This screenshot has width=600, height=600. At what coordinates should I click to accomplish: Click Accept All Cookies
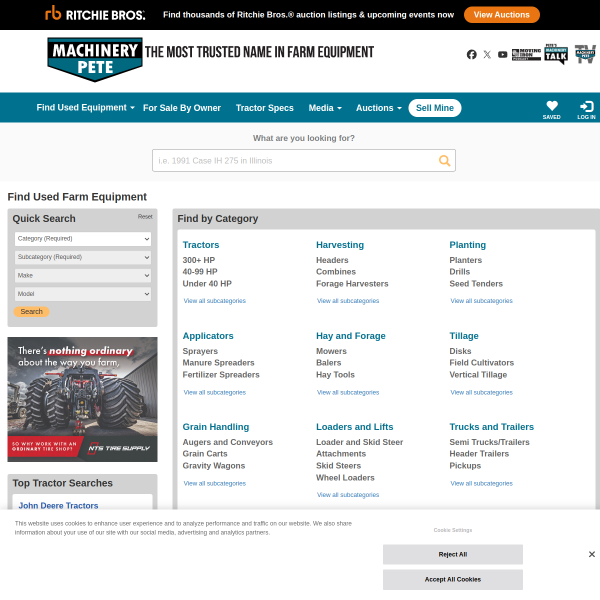pyautogui.click(x=453, y=579)
